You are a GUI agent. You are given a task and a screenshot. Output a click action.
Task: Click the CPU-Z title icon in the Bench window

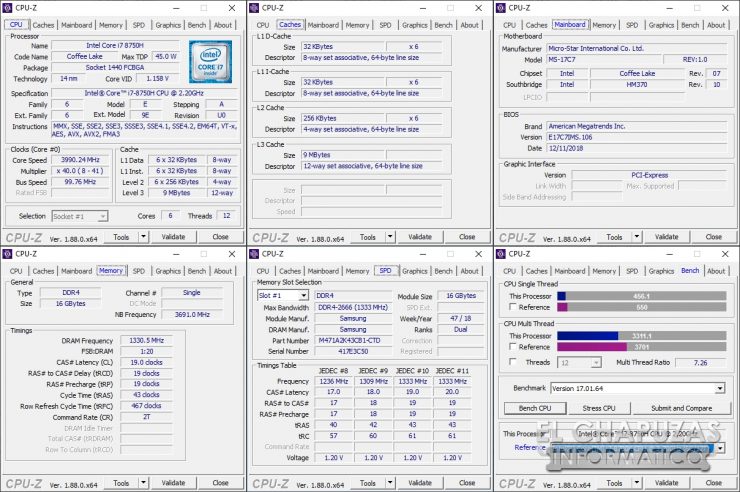coord(500,254)
